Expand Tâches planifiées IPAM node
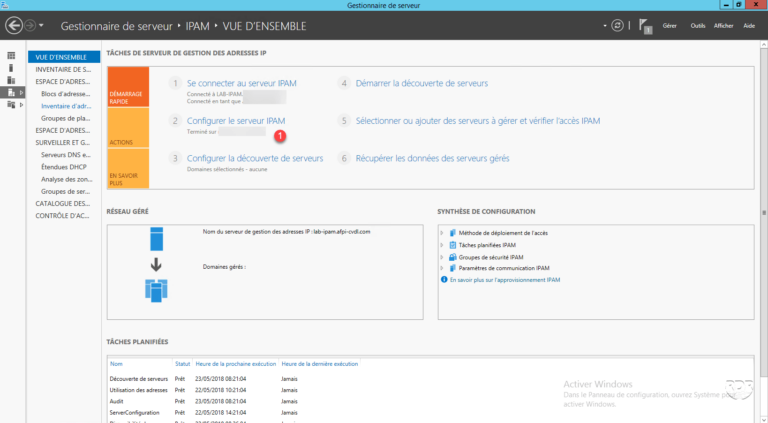Image resolution: width=768 pixels, height=423 pixels. point(442,245)
